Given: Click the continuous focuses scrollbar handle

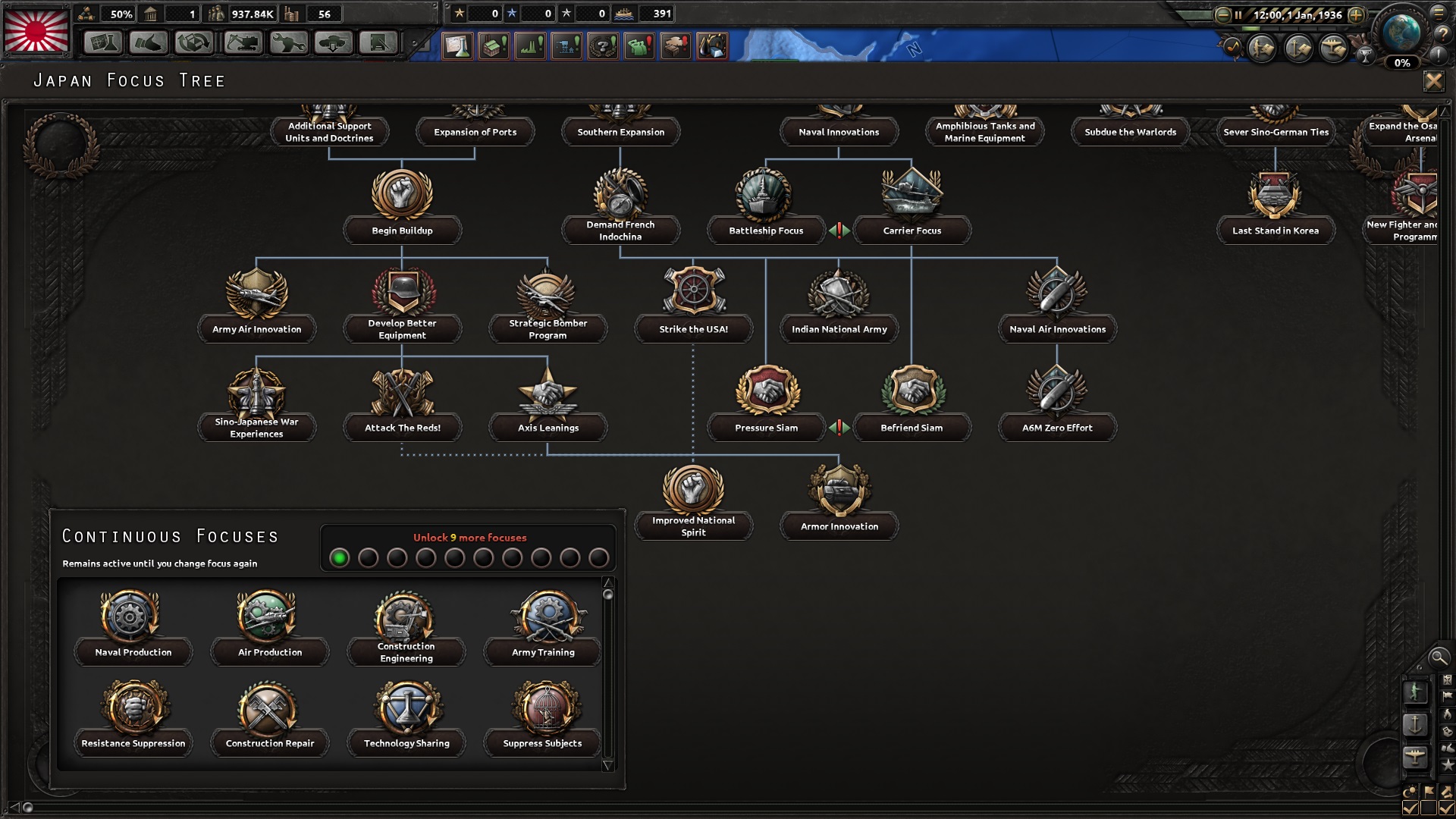Looking at the screenshot, I should tap(607, 595).
